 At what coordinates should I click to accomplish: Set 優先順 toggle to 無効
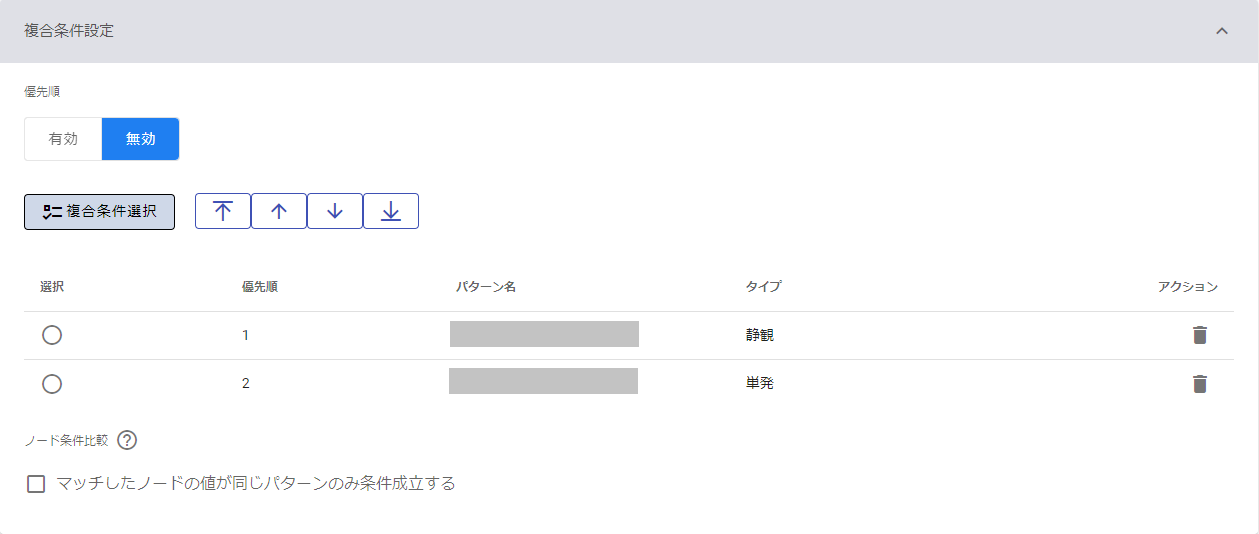(x=140, y=139)
